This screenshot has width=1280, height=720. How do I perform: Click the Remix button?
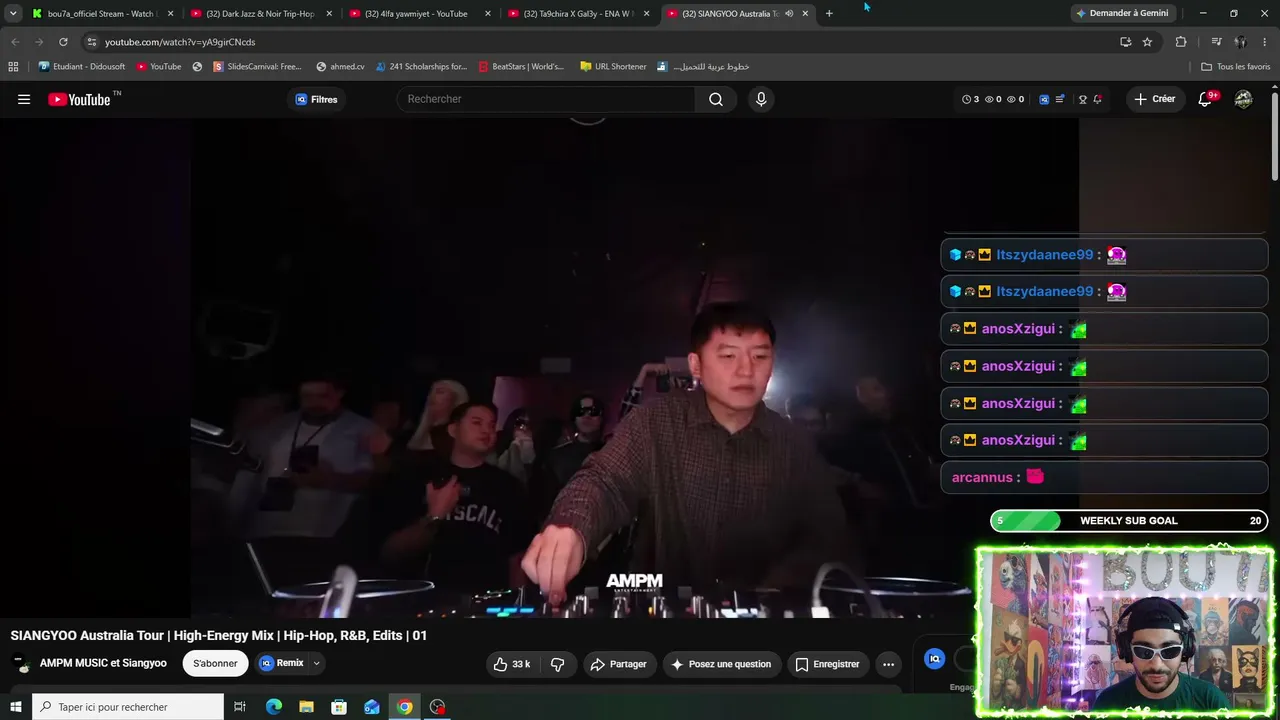pyautogui.click(x=282, y=663)
